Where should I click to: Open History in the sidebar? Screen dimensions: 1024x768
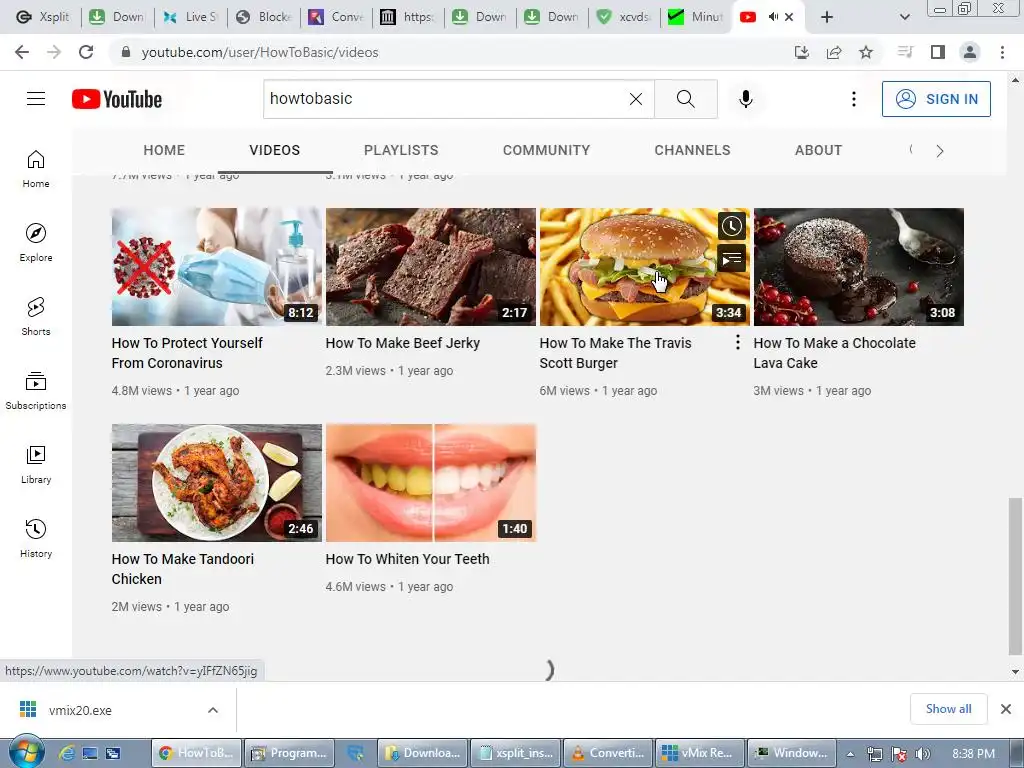click(36, 538)
